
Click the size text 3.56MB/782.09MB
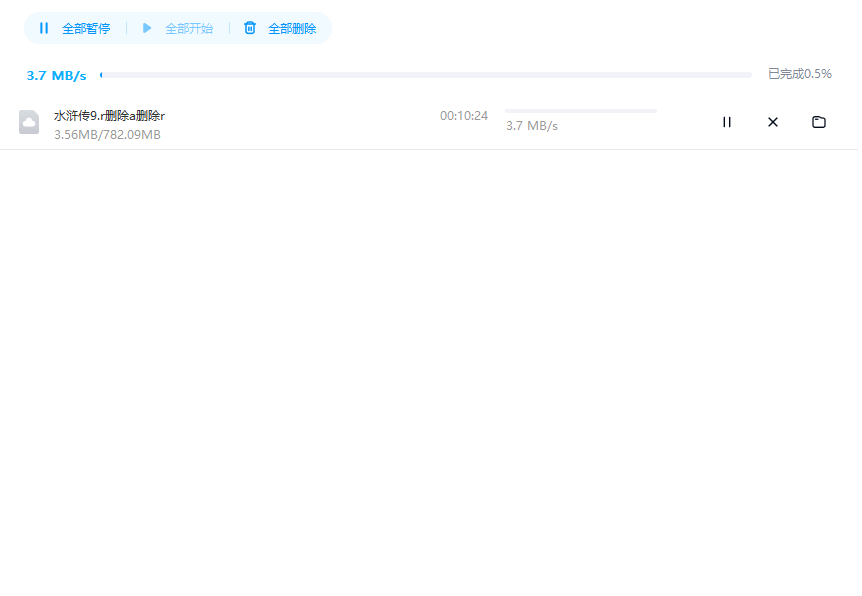tap(107, 135)
